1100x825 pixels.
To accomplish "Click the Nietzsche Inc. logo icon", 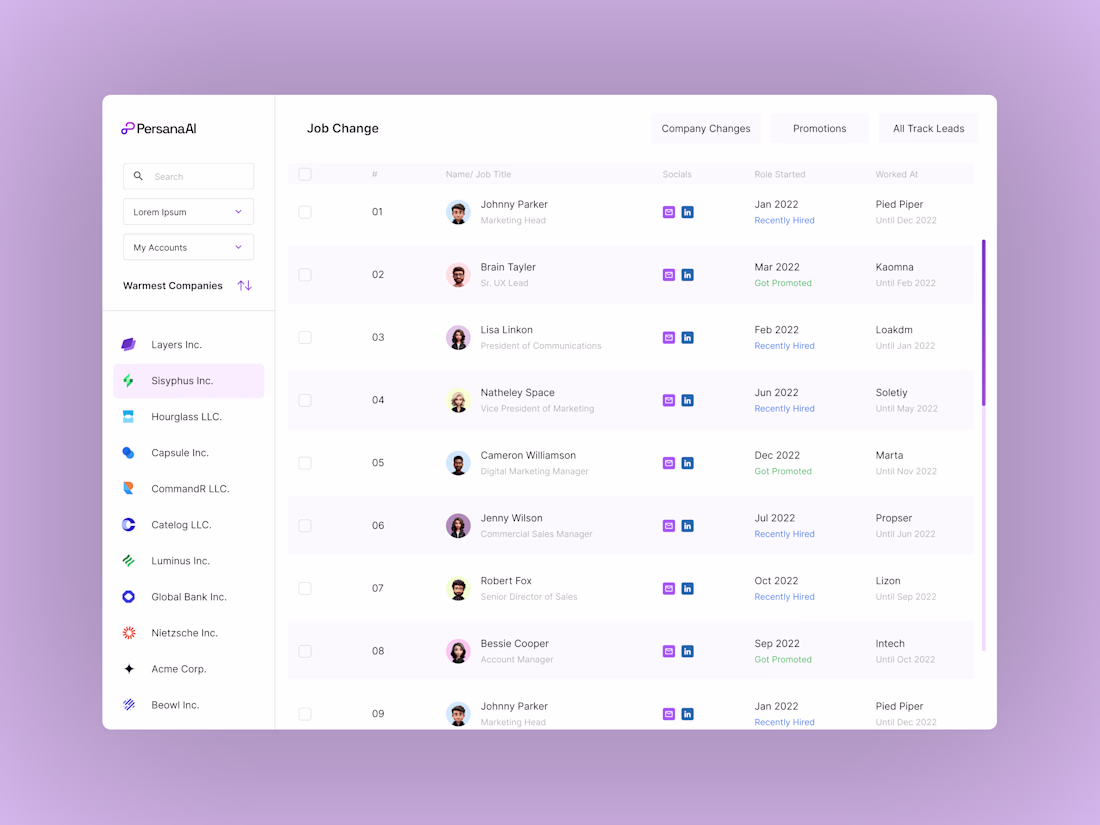I will point(128,633).
